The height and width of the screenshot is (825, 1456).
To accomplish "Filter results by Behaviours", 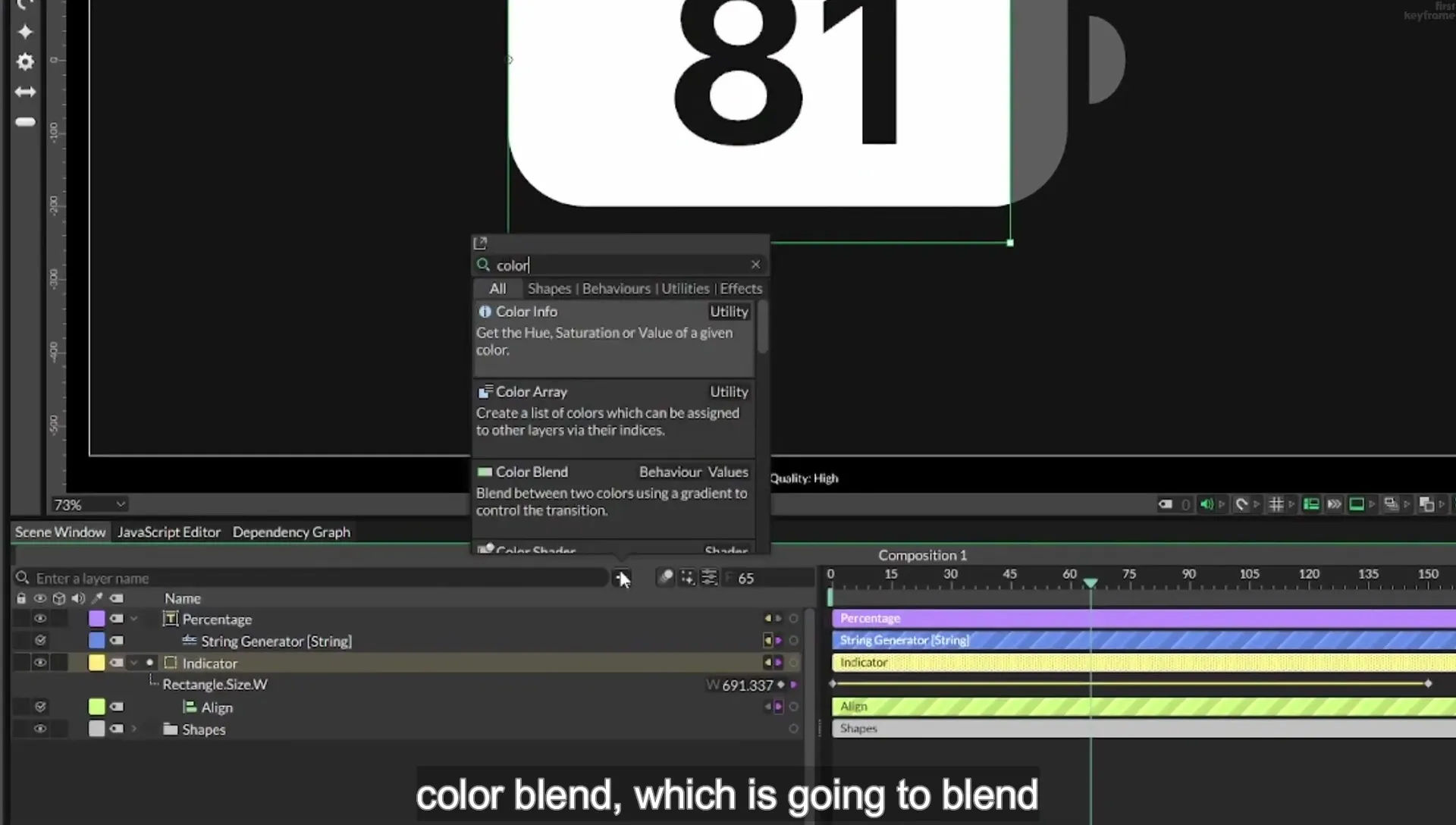I will pos(616,289).
